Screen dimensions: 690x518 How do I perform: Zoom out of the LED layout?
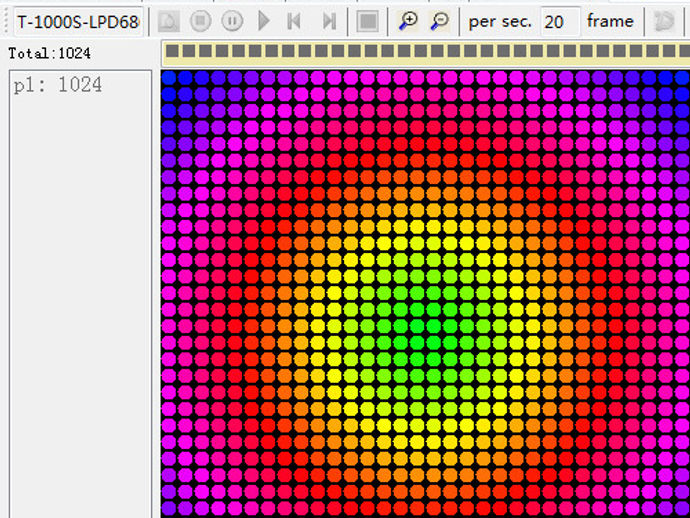click(439, 21)
